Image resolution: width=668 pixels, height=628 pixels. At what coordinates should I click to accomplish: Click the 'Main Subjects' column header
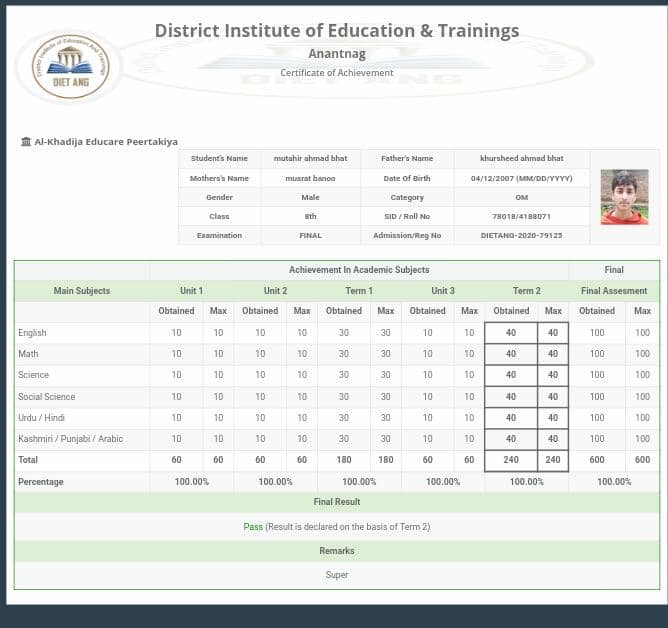point(82,291)
